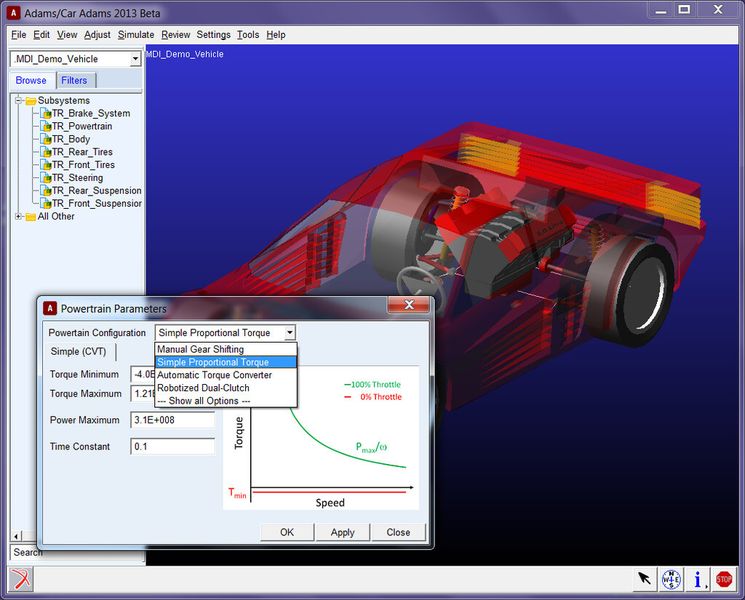Collapse the Subsystems tree node
The height and width of the screenshot is (600, 745).
pyautogui.click(x=18, y=100)
